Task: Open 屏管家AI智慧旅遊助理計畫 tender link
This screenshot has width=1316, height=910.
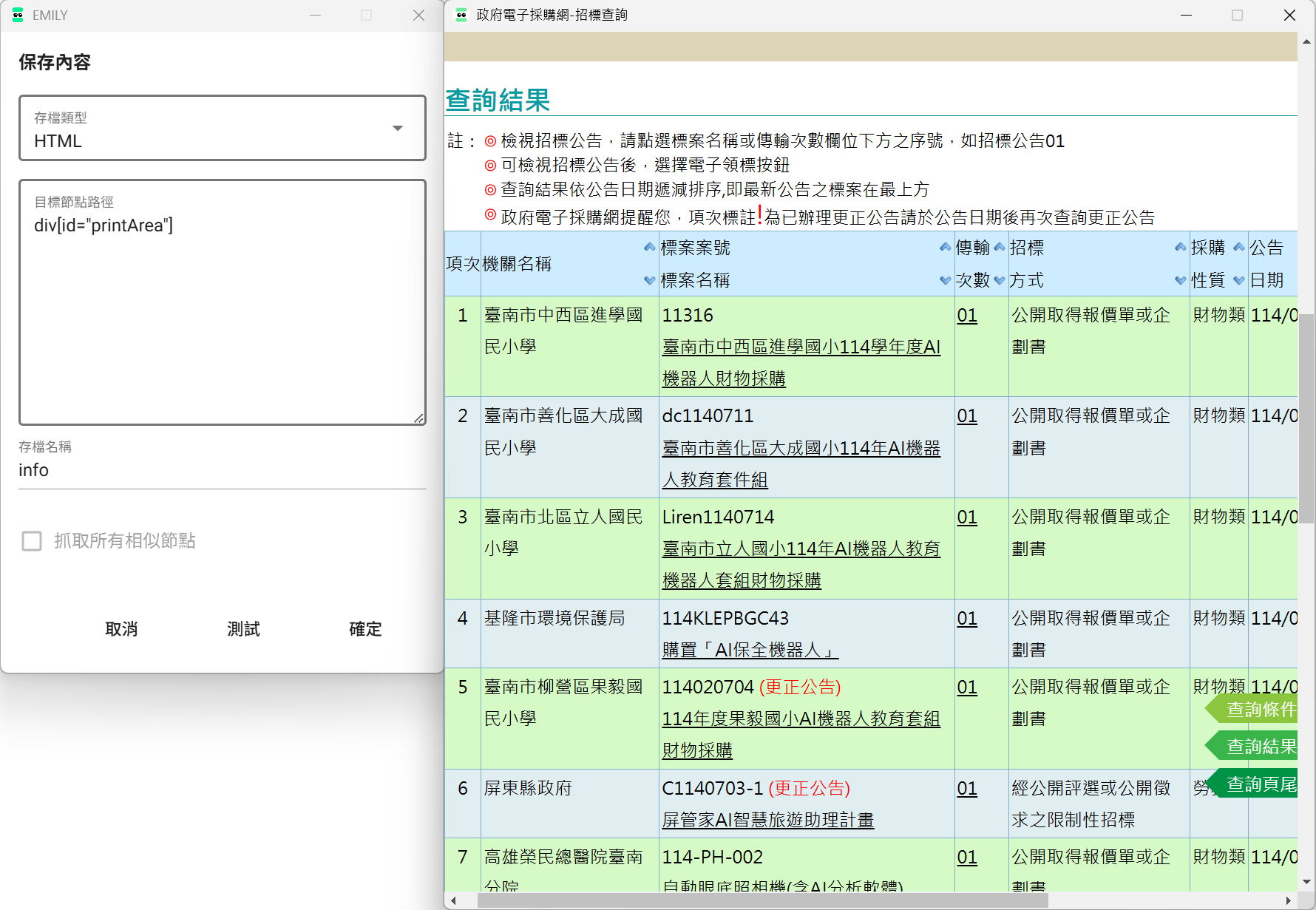Action: [x=767, y=820]
